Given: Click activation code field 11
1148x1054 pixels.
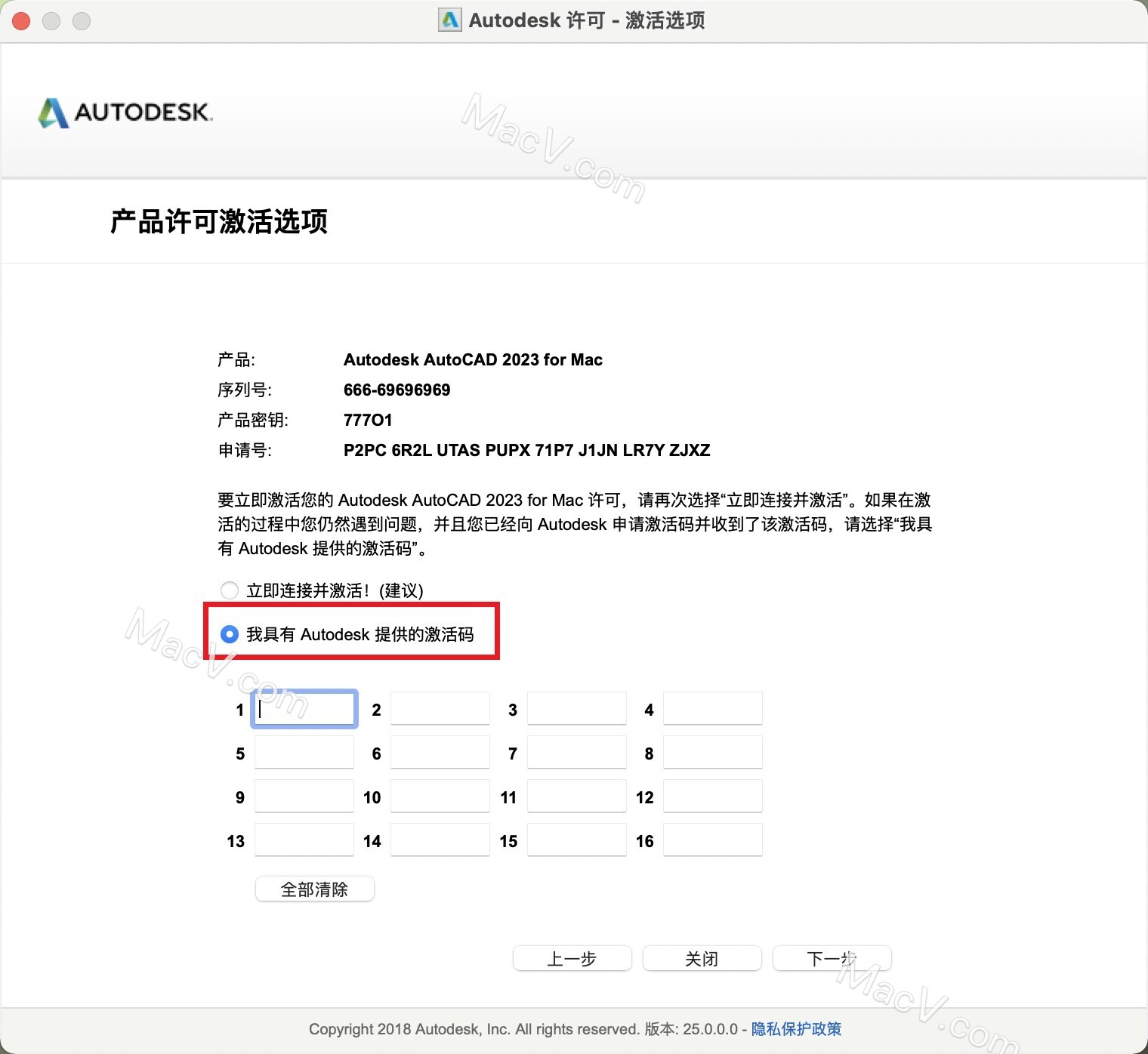Looking at the screenshot, I should point(577,797).
